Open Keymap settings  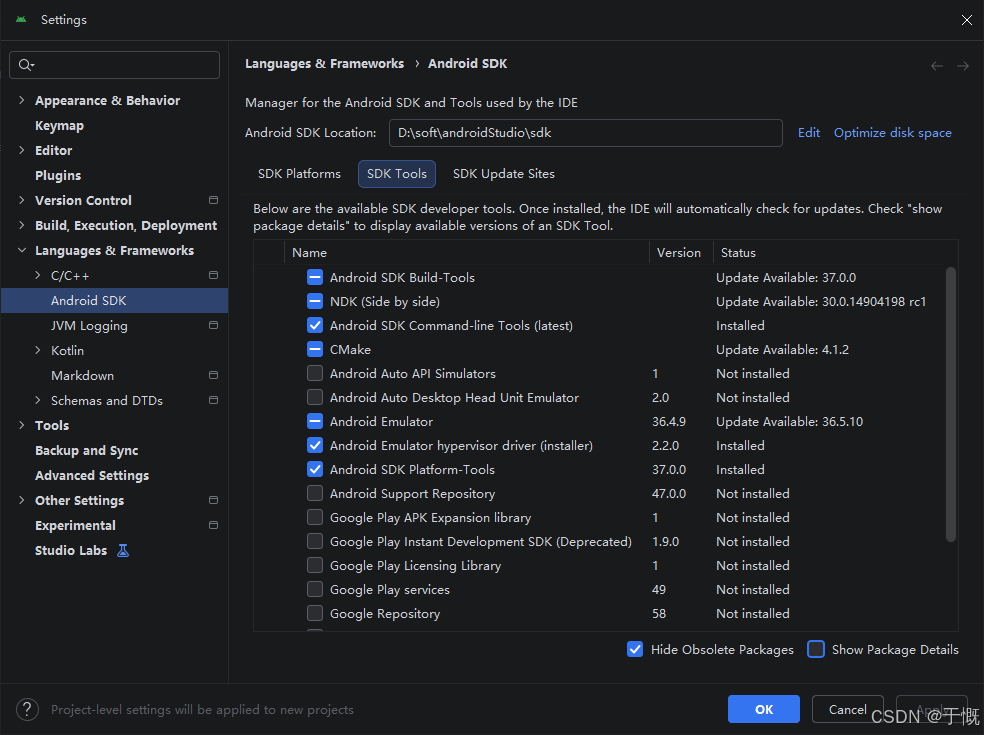point(60,126)
